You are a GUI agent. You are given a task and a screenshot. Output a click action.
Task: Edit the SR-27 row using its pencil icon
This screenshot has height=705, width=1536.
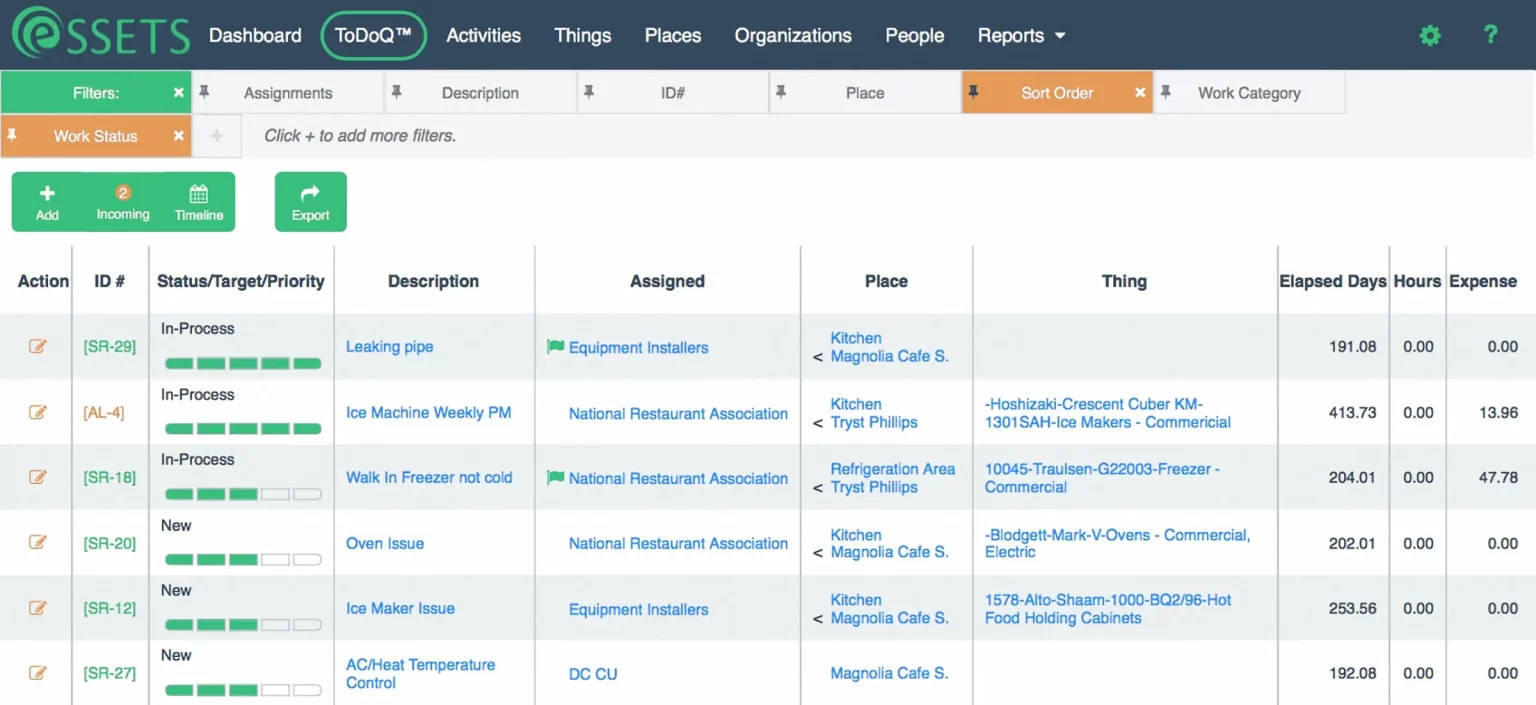37,673
